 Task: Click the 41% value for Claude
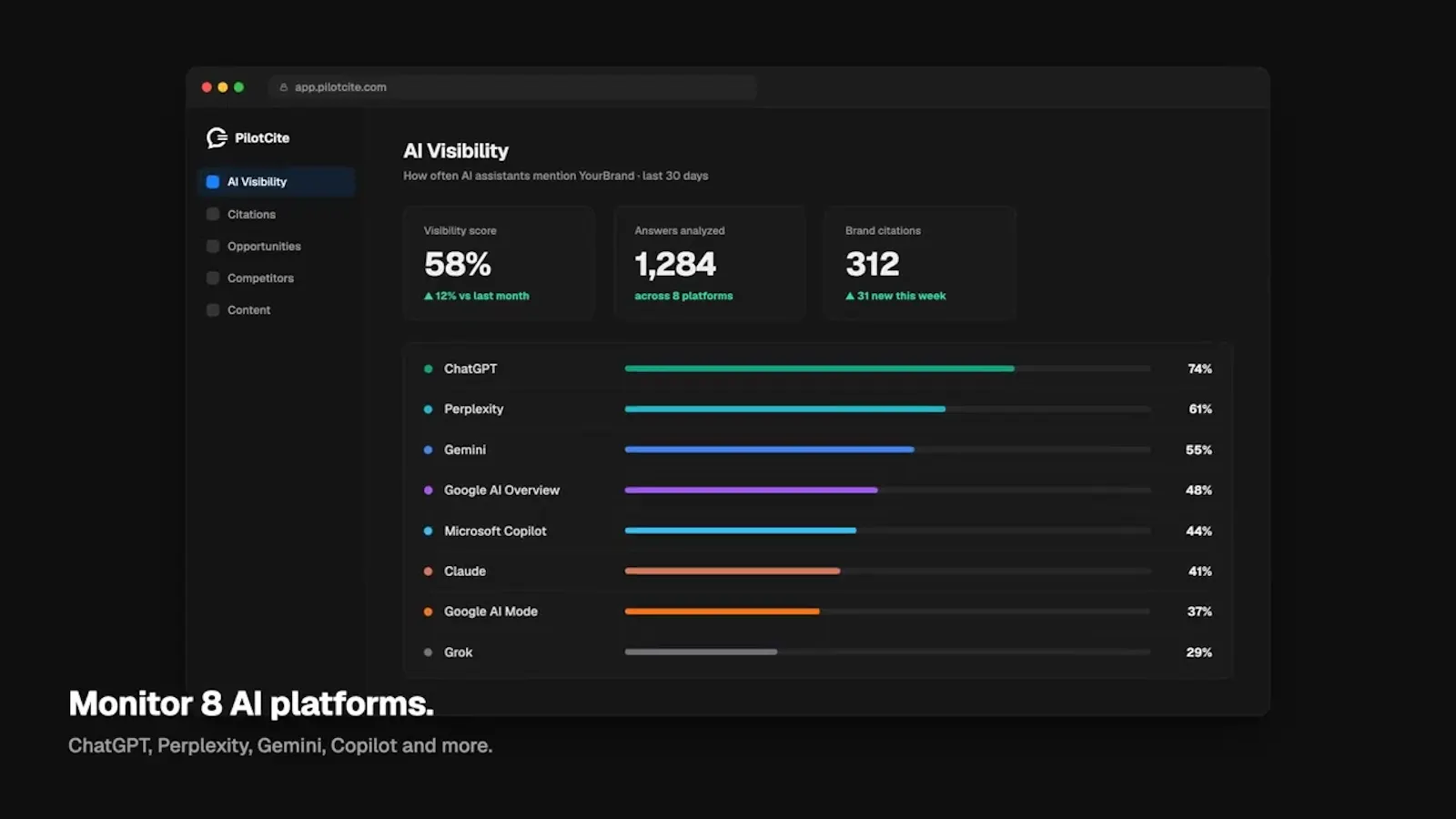point(1200,571)
